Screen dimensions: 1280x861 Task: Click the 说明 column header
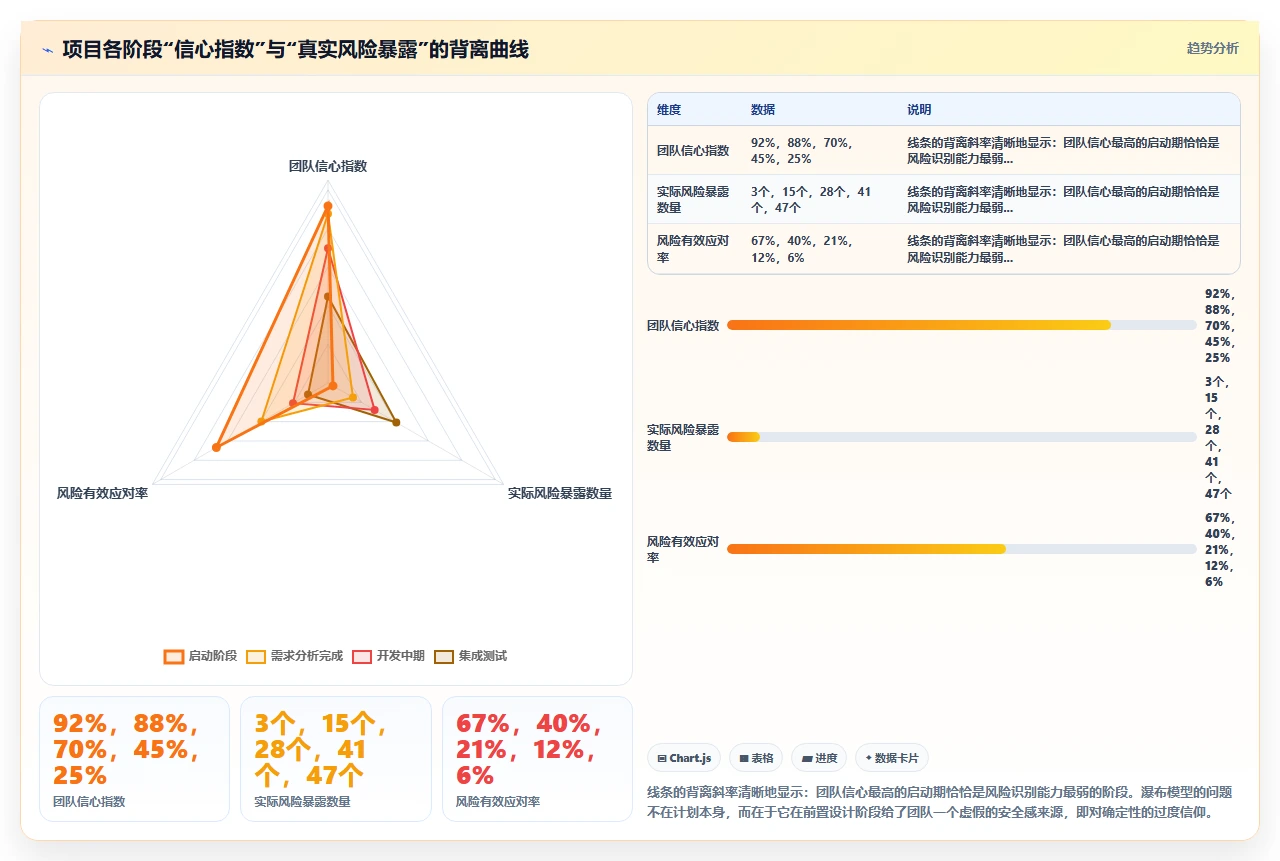(x=919, y=110)
